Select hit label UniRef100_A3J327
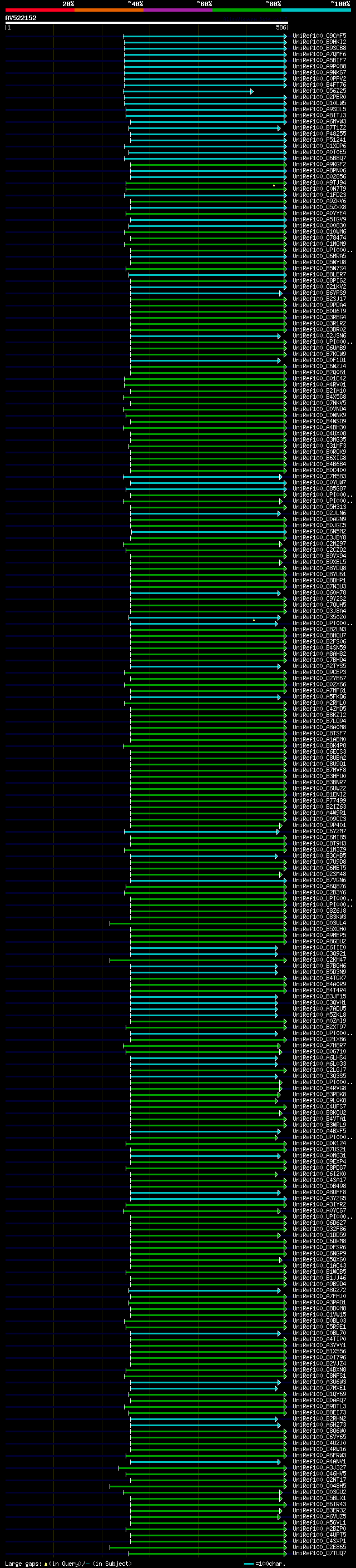356x1568 pixels. tap(319, 1467)
